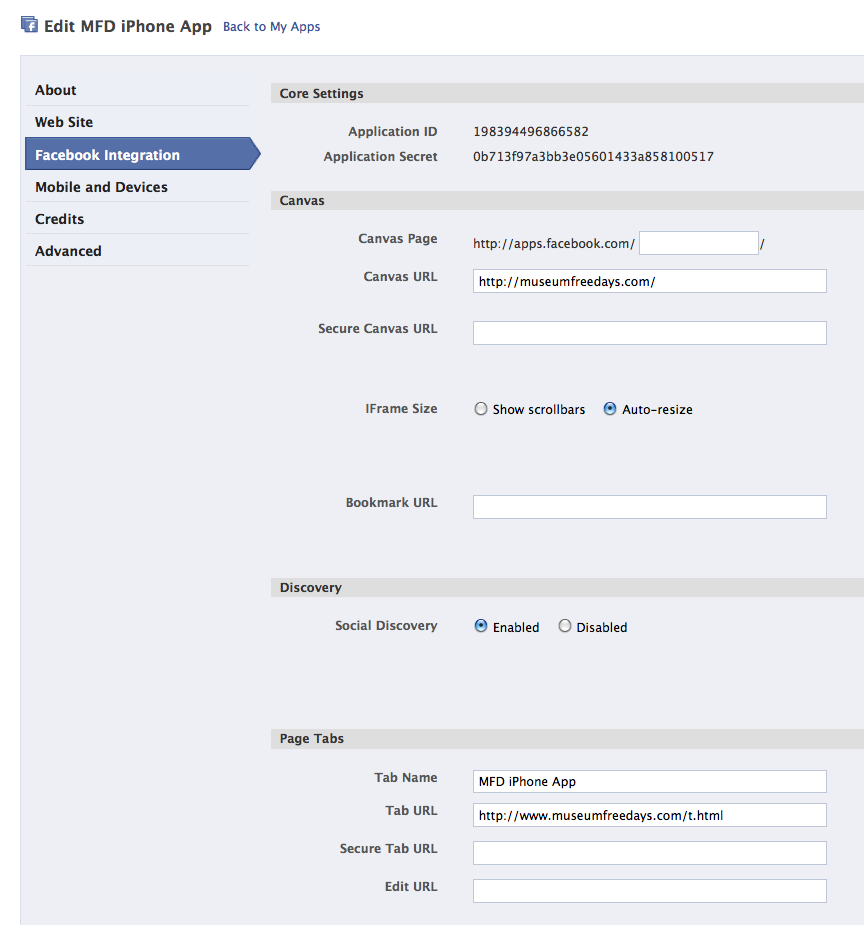The width and height of the screenshot is (864, 925).
Task: Go back to My Apps
Action: click(x=271, y=27)
